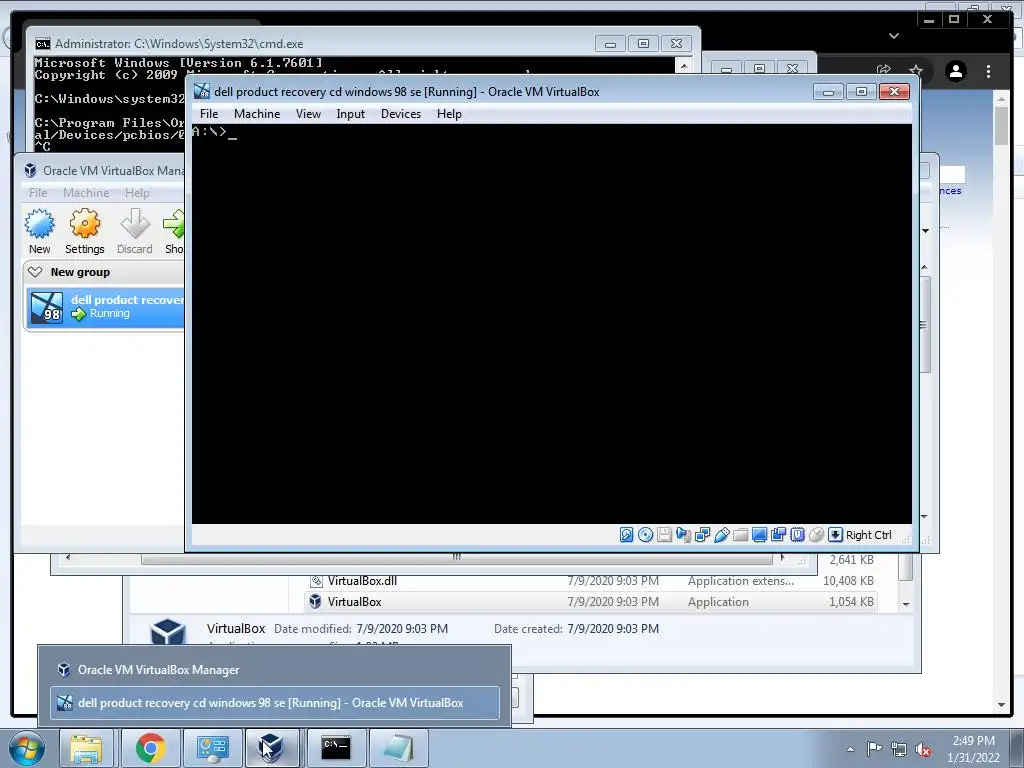1024x768 pixels.
Task: Open File menu in VirtualBox Manager window
Action: 38,193
